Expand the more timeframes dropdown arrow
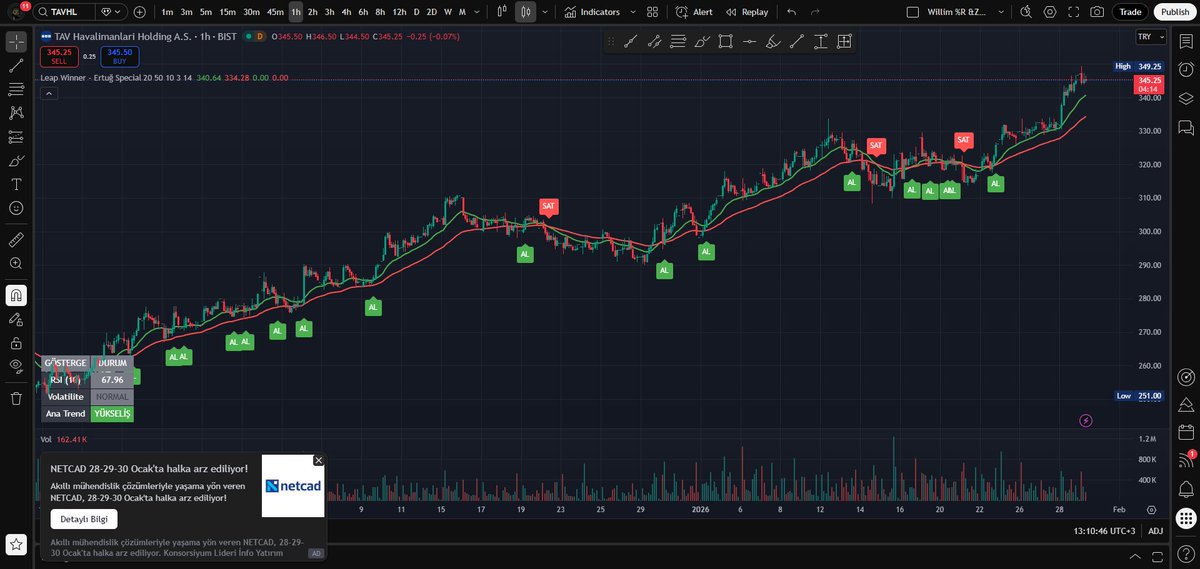1200x569 pixels. pos(476,12)
